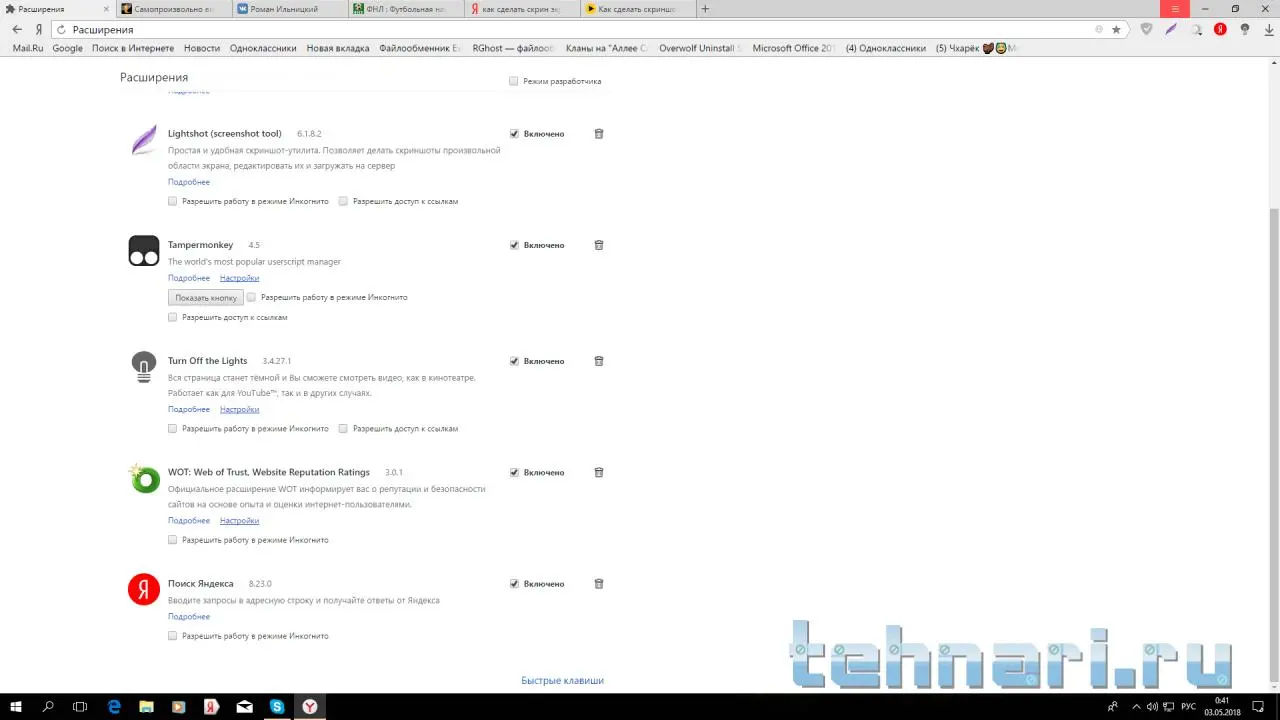Allow Lightshot access to links checkbox
1280x720 pixels.
coord(343,201)
